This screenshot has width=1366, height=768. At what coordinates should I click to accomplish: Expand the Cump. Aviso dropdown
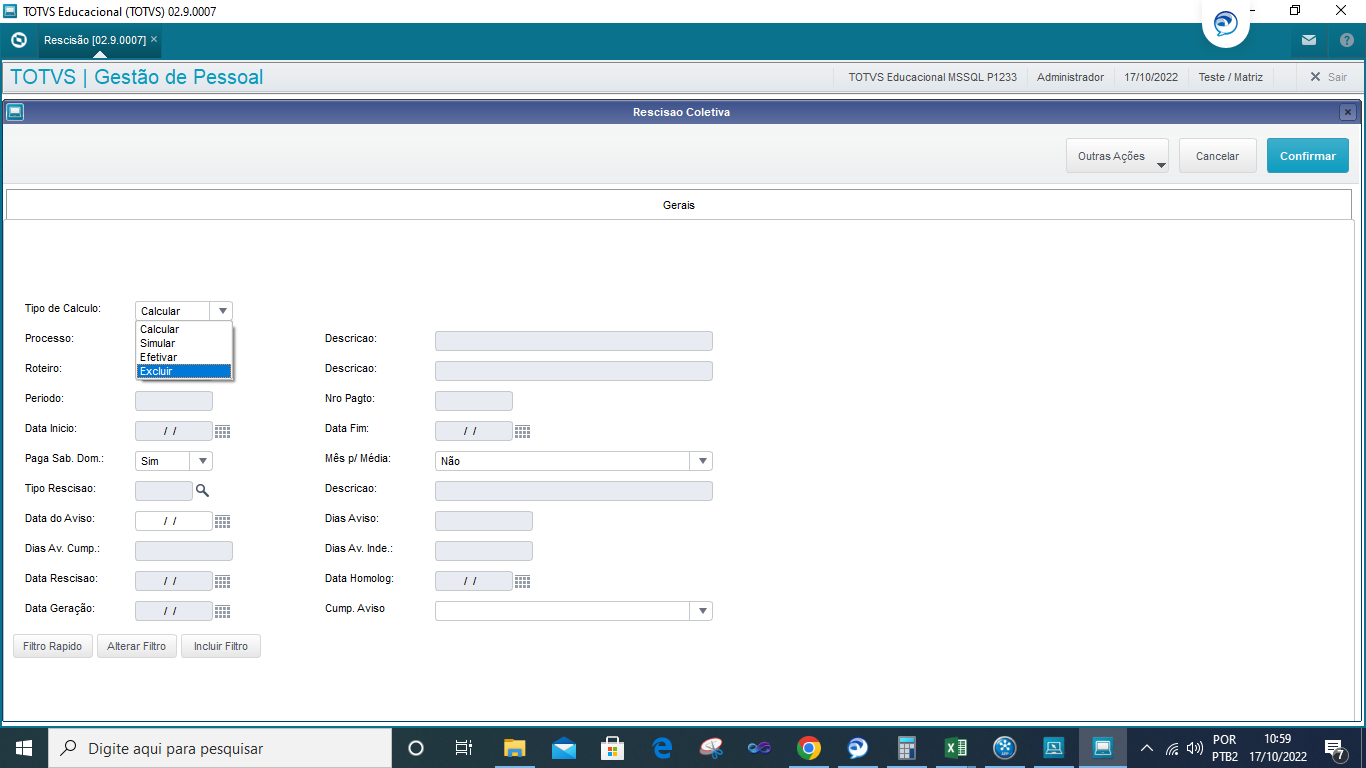tap(703, 611)
